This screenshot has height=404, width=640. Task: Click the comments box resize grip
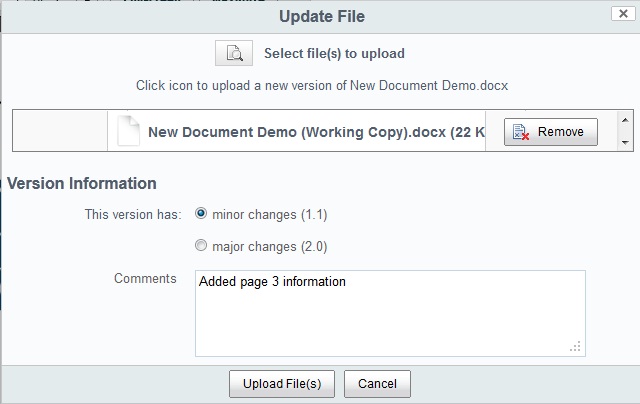click(x=575, y=346)
